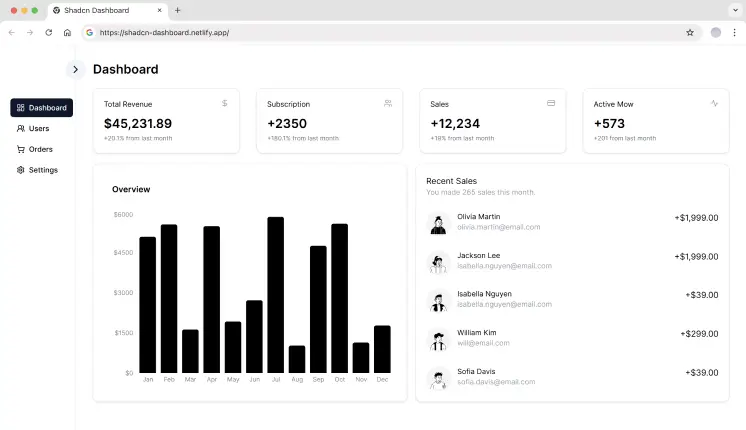Click the Jul bar in Overview chart
This screenshot has height=430, width=746.
point(275,294)
